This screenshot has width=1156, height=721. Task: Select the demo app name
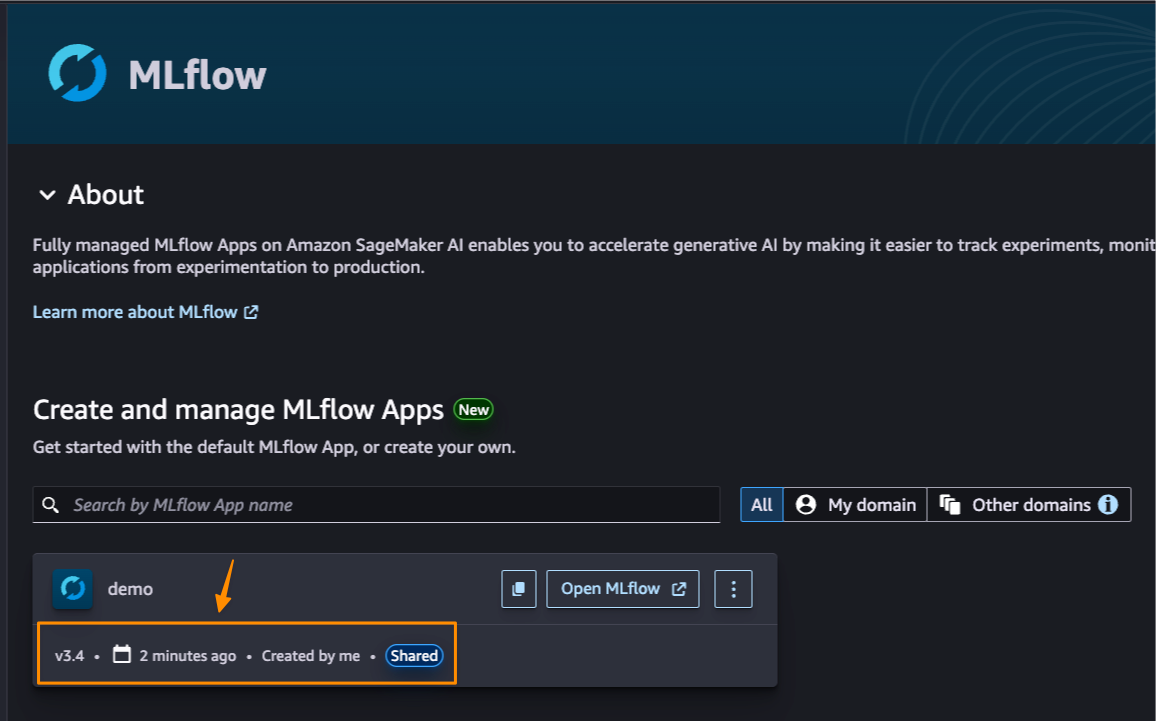click(x=130, y=588)
